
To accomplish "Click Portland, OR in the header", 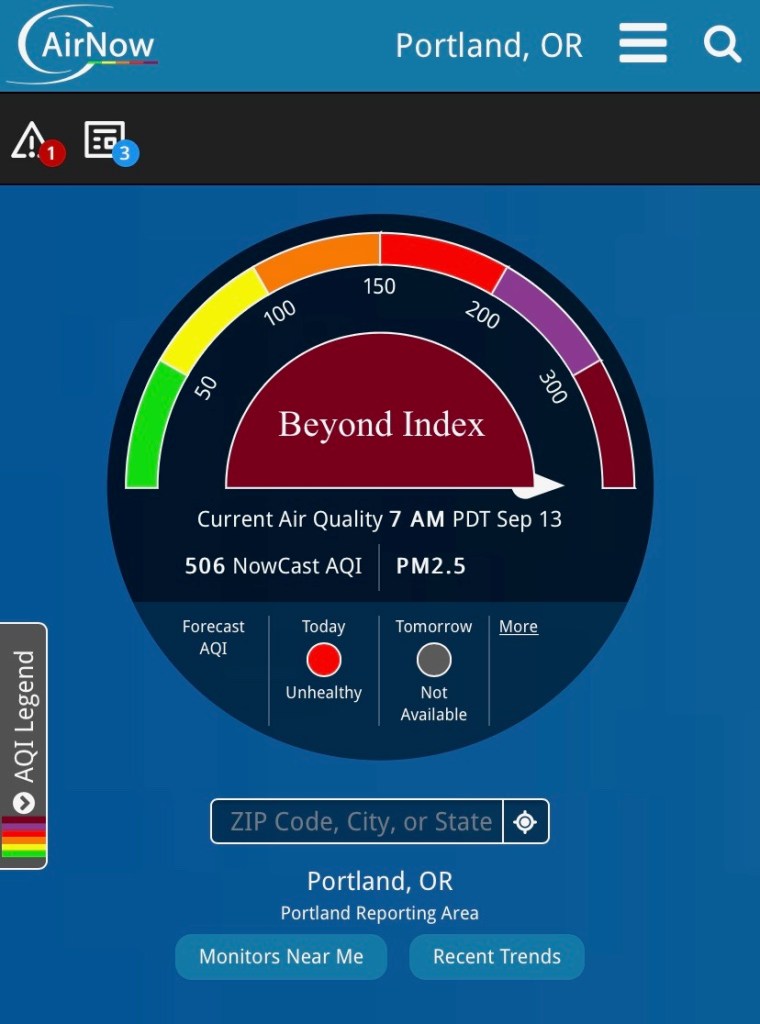I will click(488, 46).
